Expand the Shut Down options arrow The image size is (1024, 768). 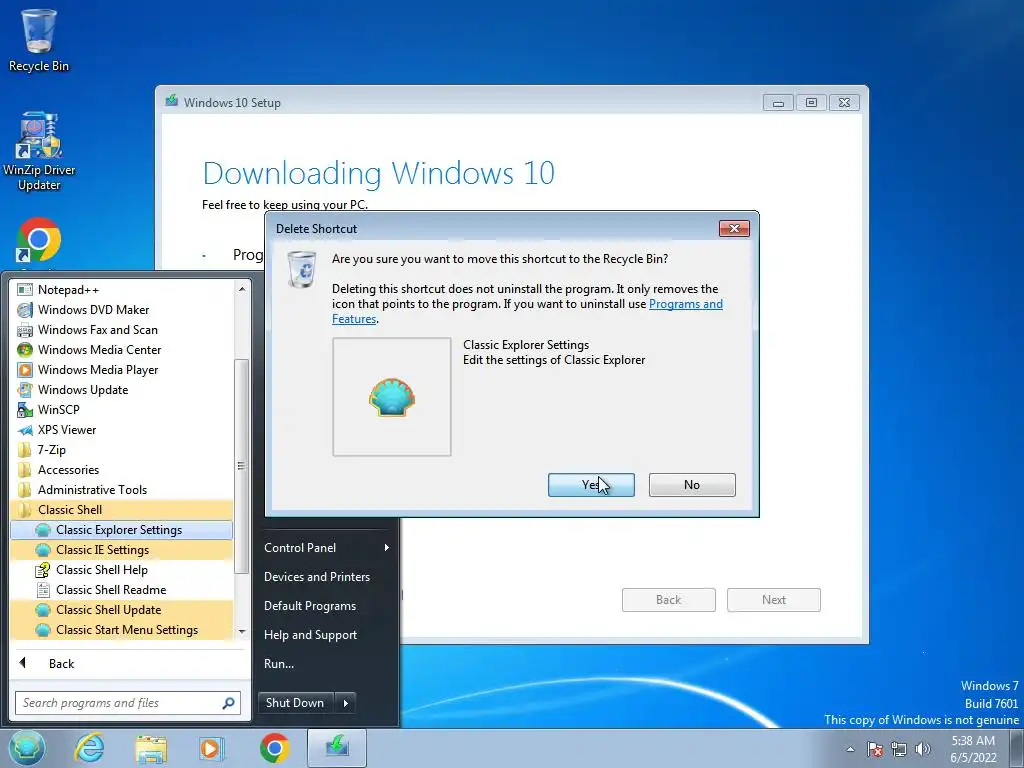point(345,703)
